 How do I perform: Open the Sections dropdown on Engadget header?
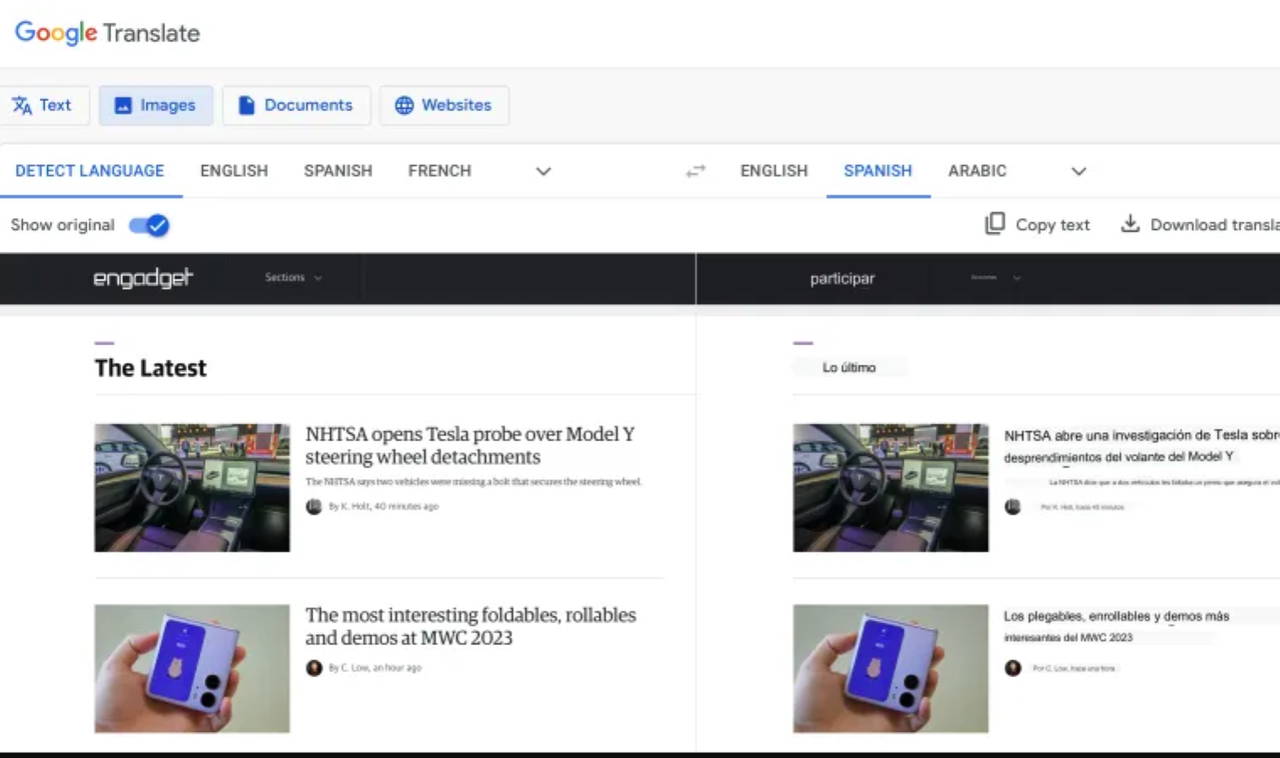pos(293,278)
